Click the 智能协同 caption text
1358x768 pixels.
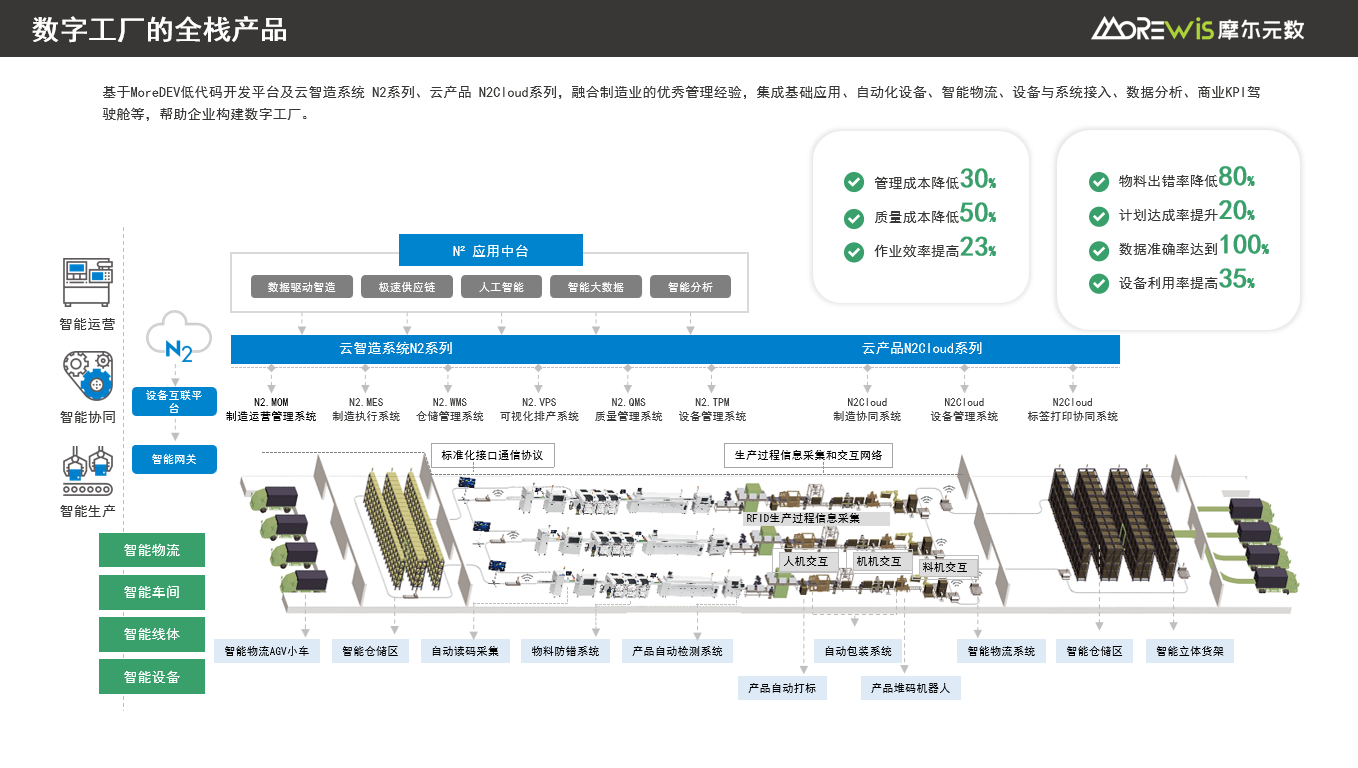[x=87, y=417]
